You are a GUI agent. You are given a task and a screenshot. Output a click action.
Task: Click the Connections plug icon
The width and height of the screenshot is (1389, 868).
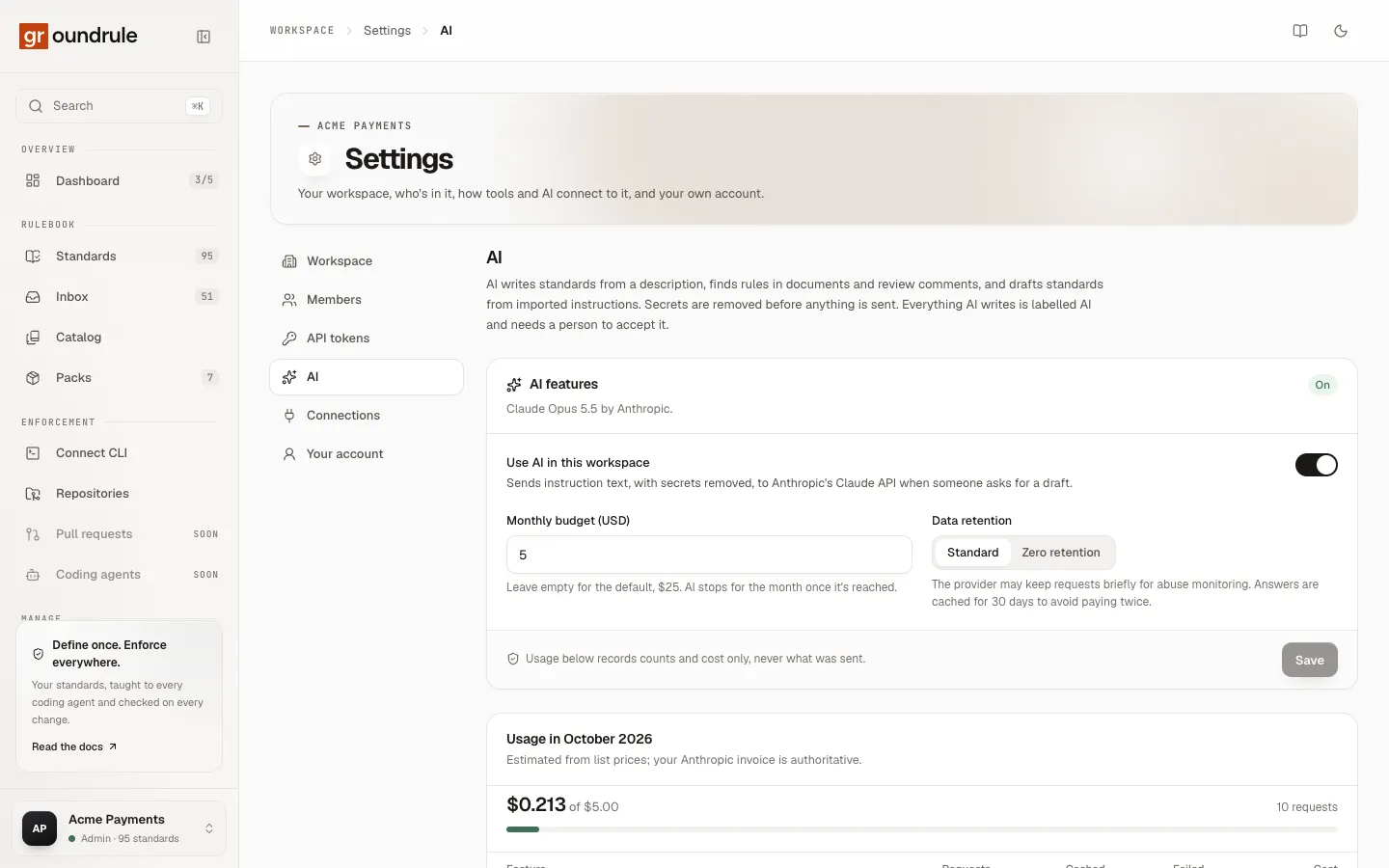click(289, 415)
